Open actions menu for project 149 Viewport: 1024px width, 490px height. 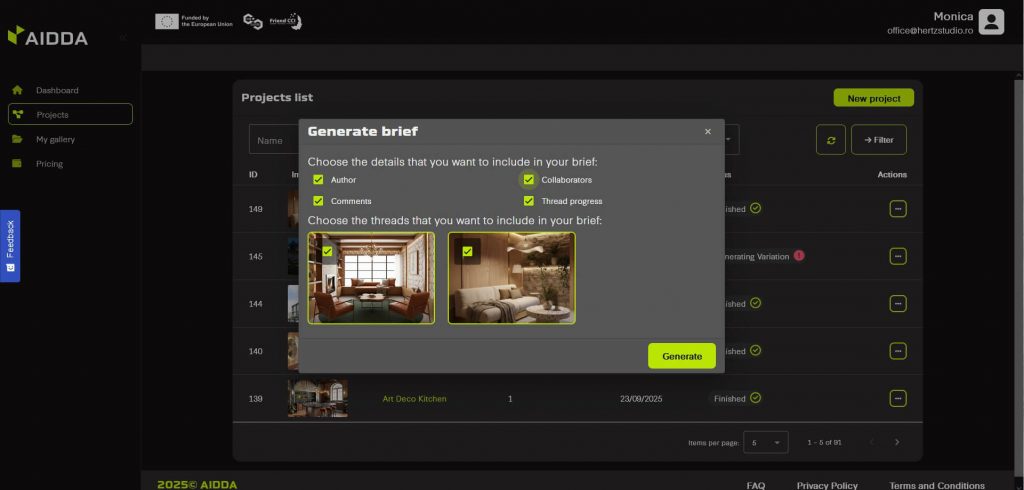coord(898,208)
